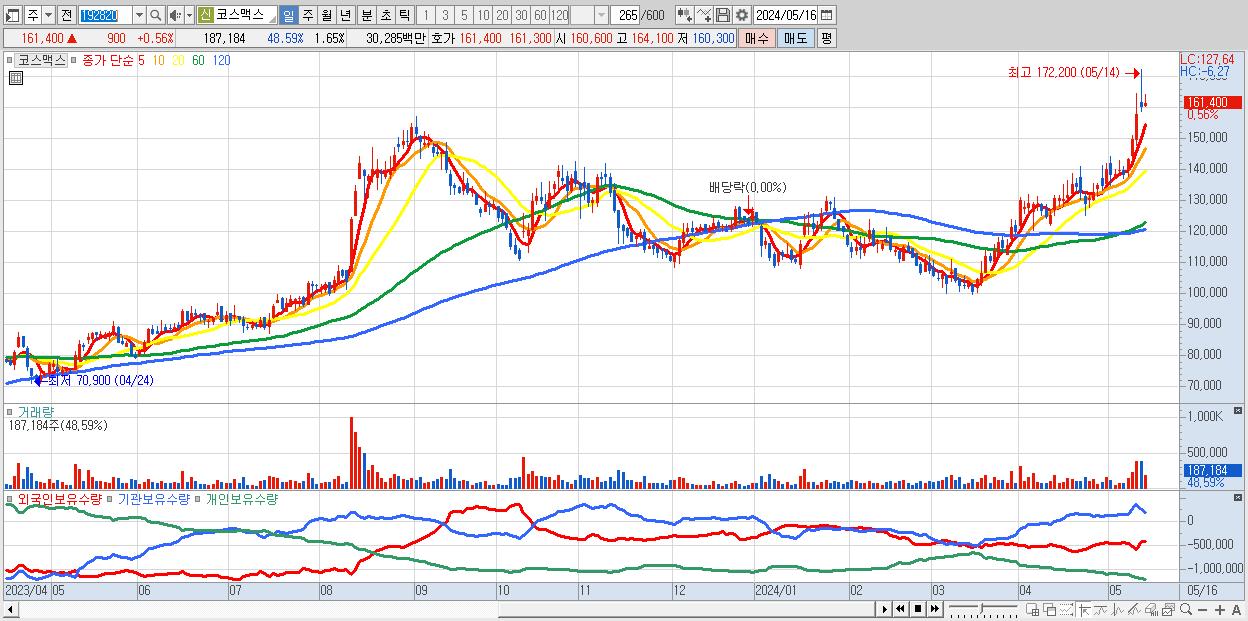The height and width of the screenshot is (621, 1248).
Task: Select the 일 daily chart period
Action: coord(288,16)
